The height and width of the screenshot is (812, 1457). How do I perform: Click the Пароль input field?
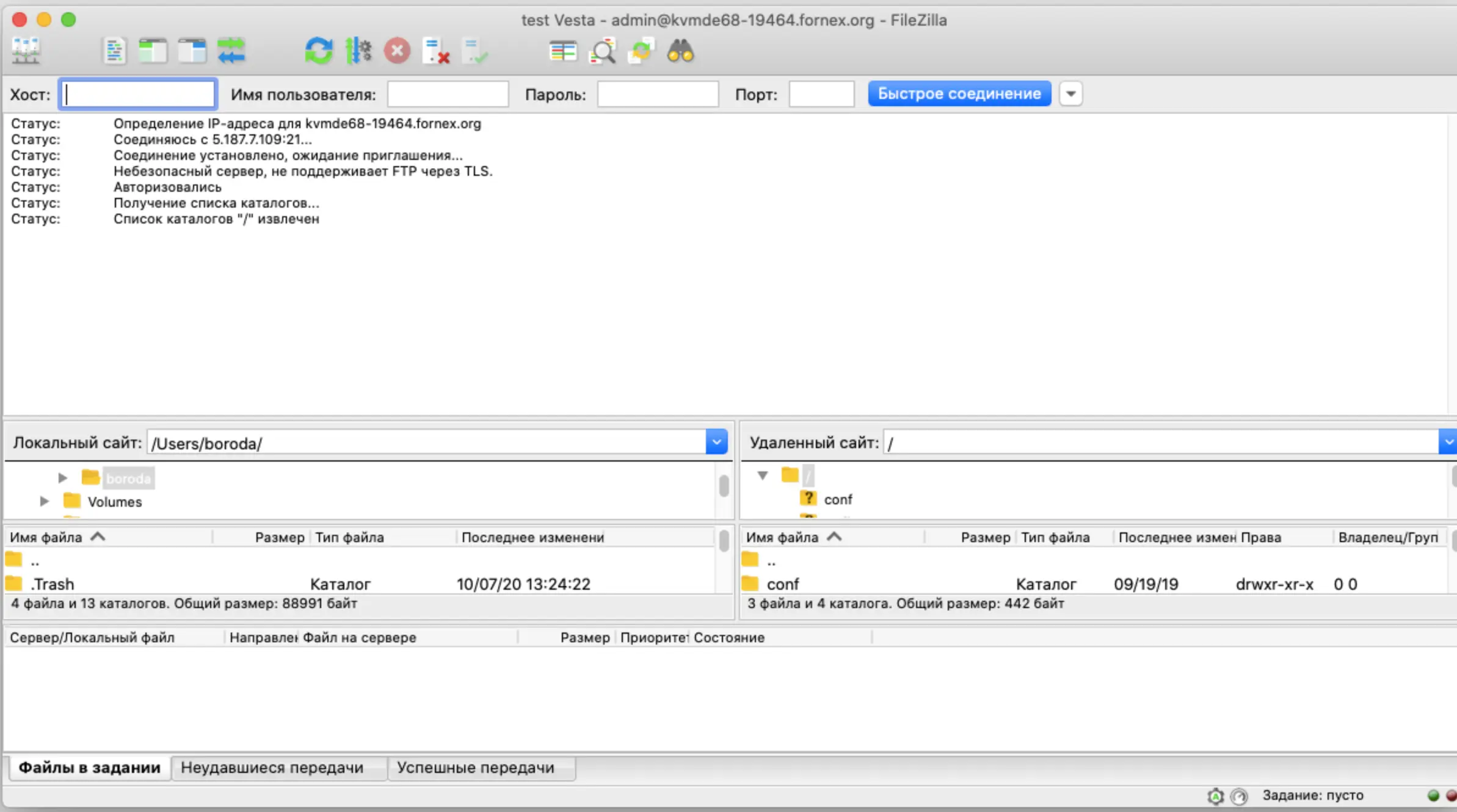[658, 95]
